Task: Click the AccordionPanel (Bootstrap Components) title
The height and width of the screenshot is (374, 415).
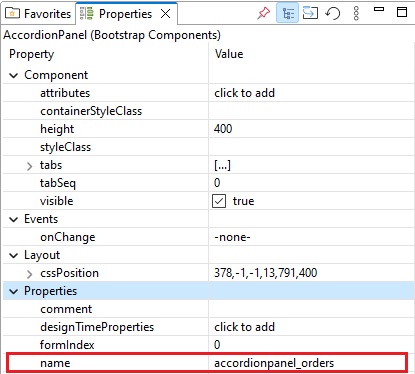Action: point(112,35)
